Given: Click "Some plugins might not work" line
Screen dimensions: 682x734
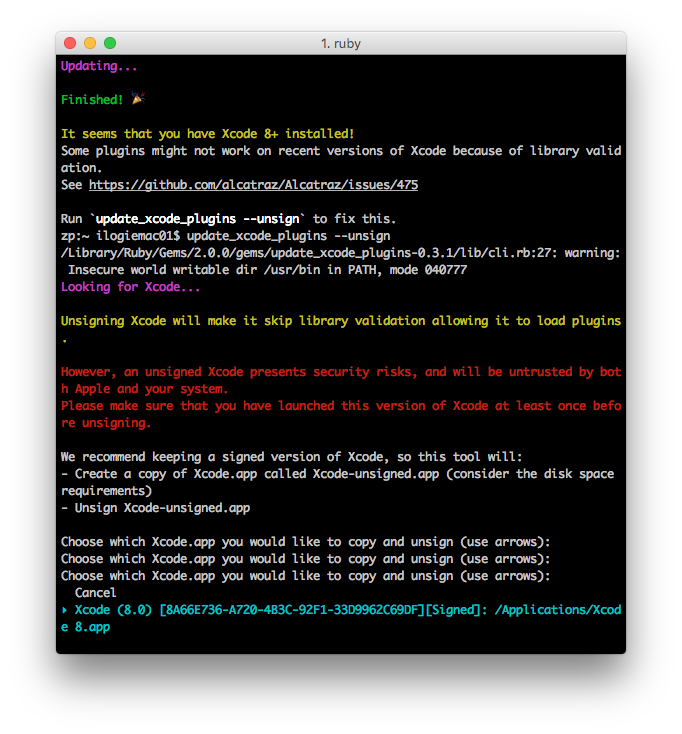Looking at the screenshot, I should click(x=341, y=151).
